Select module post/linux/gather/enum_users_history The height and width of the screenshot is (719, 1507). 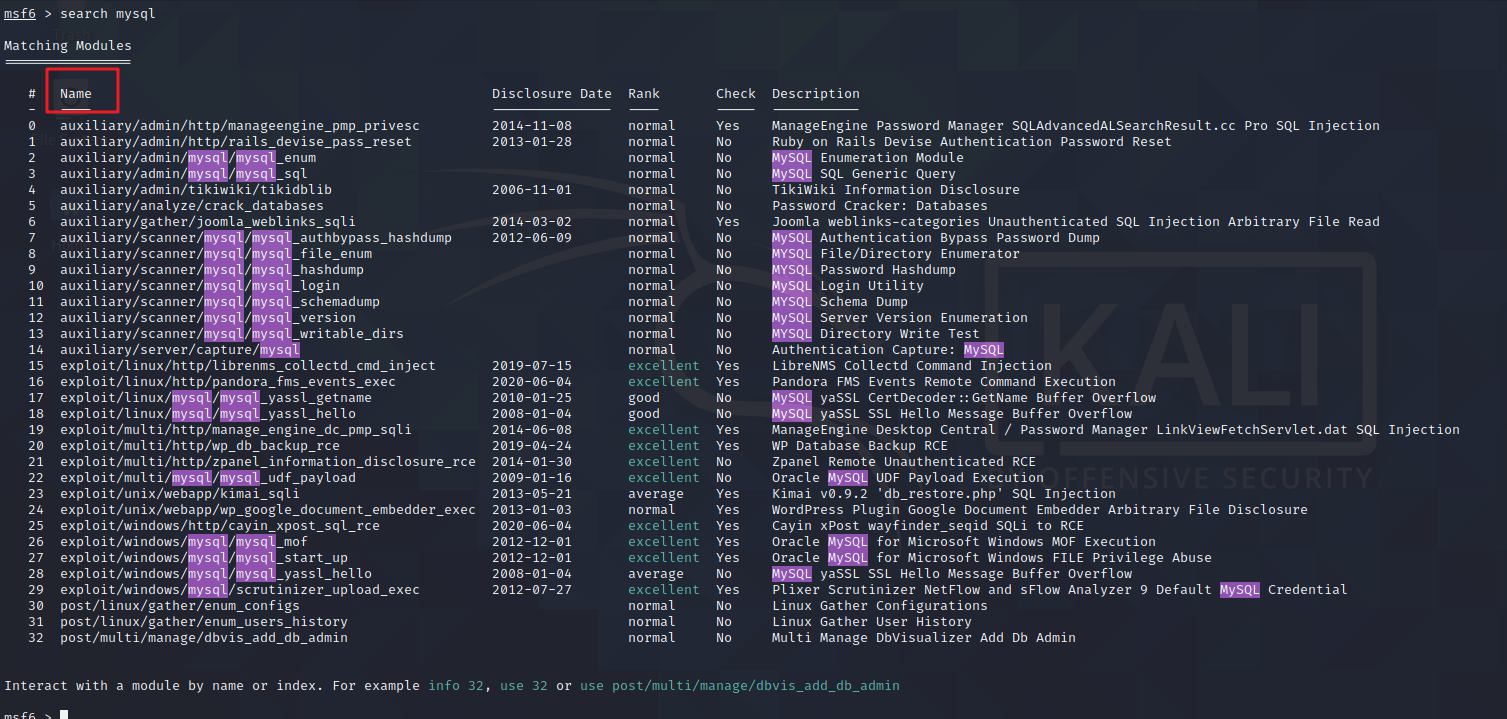pyautogui.click(x=204, y=622)
